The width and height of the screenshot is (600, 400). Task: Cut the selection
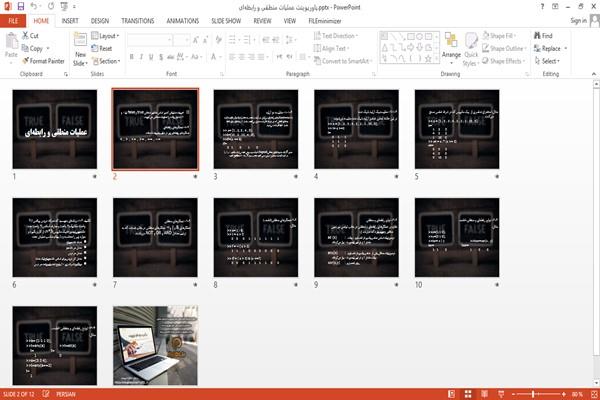pos(30,36)
